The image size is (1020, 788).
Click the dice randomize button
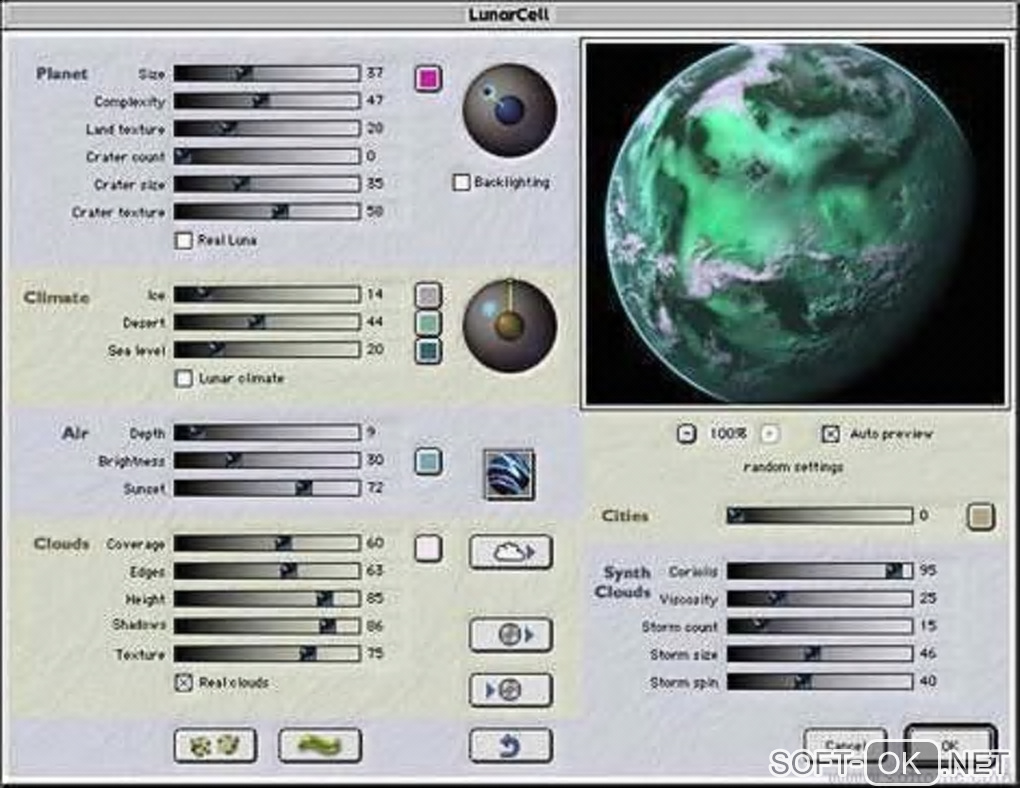coord(215,745)
